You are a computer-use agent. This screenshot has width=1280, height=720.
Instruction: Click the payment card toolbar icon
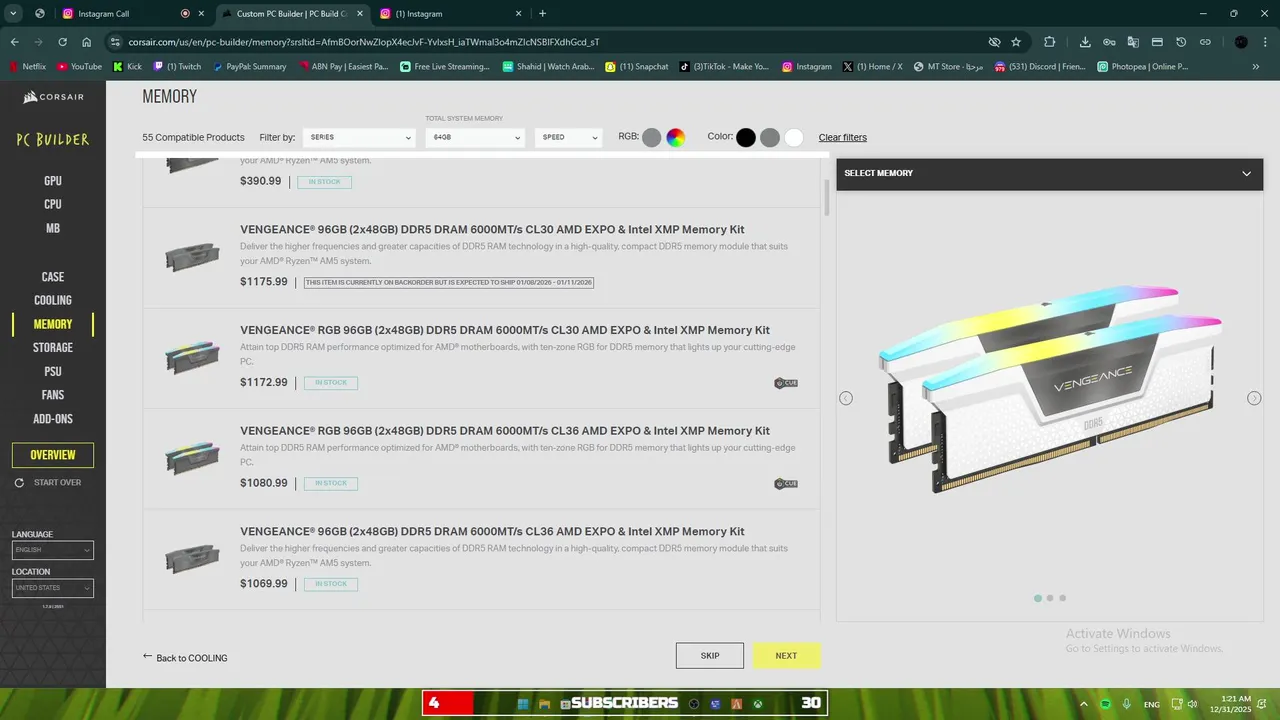pos(1157,42)
